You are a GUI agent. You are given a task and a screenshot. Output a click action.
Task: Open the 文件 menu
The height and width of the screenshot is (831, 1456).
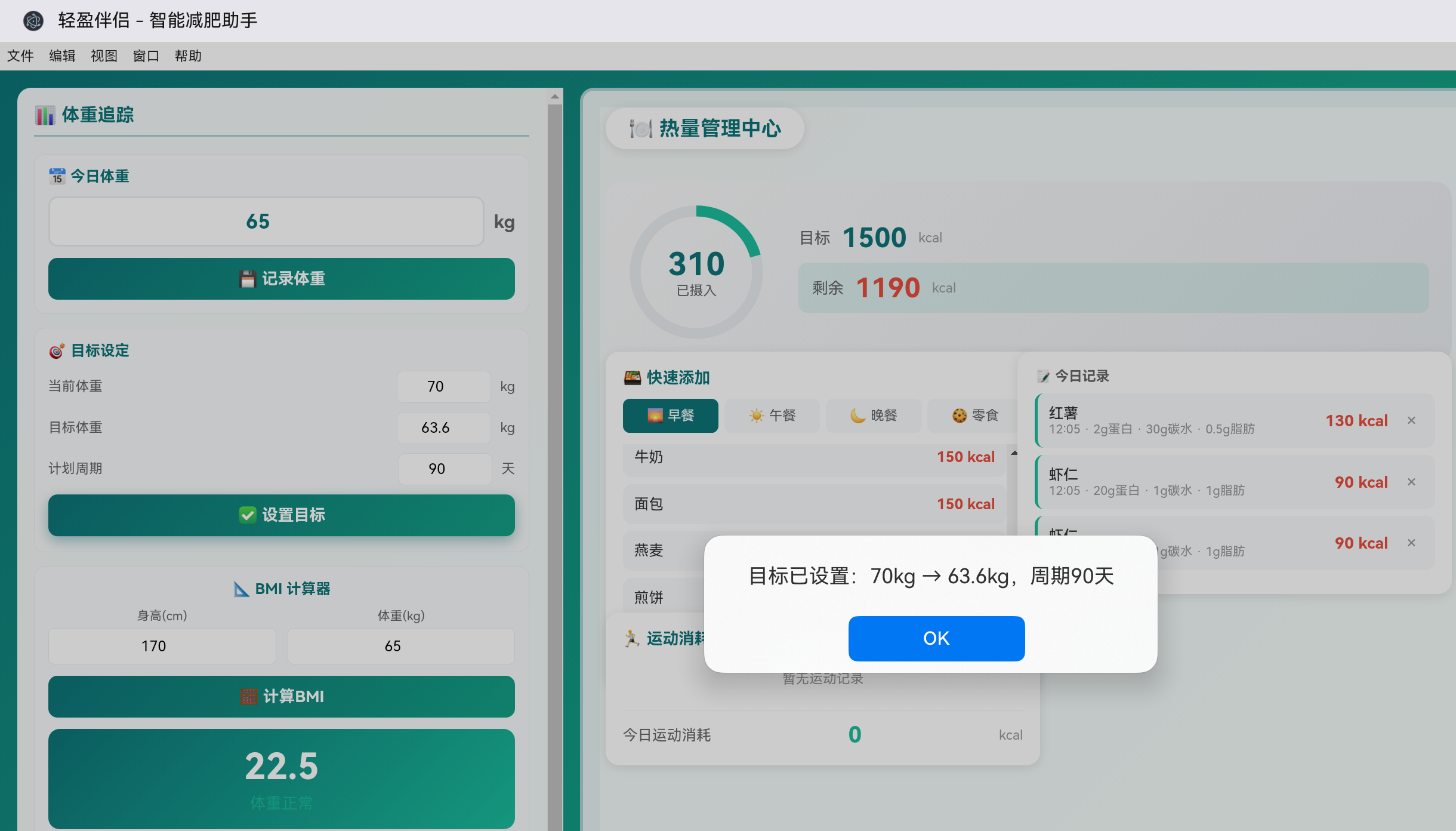pyautogui.click(x=20, y=56)
